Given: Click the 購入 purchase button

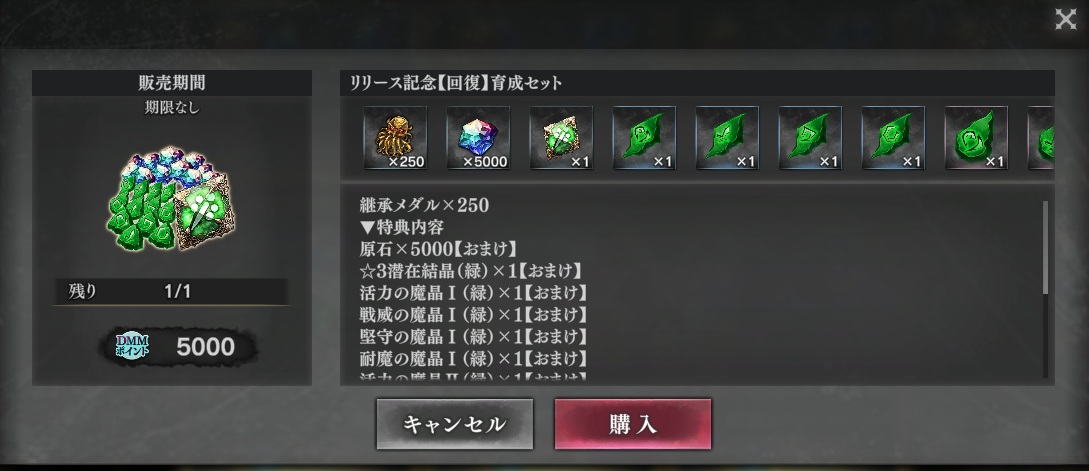Looking at the screenshot, I should click(x=633, y=424).
